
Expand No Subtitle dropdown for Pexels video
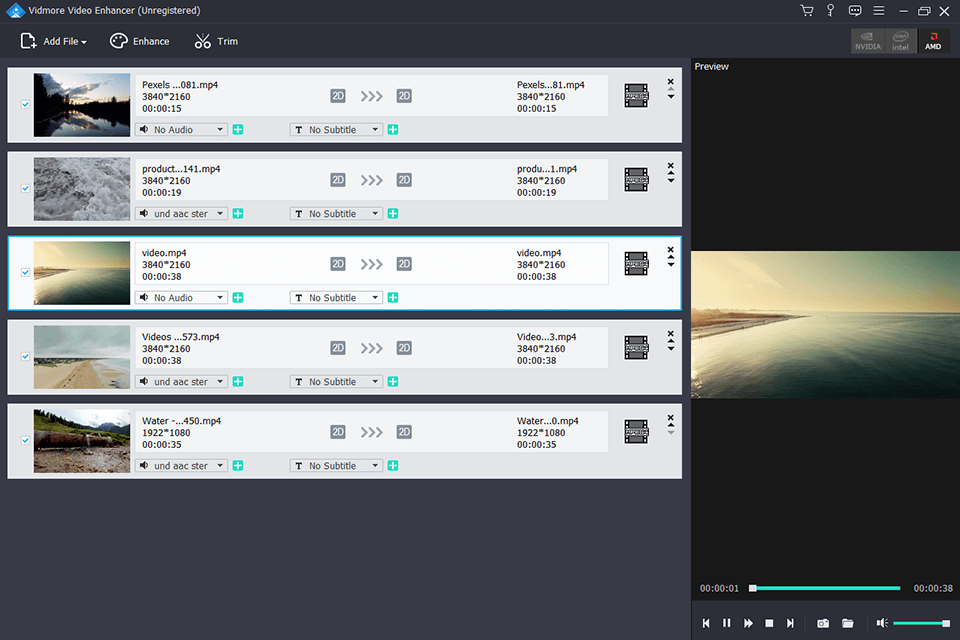pos(336,130)
